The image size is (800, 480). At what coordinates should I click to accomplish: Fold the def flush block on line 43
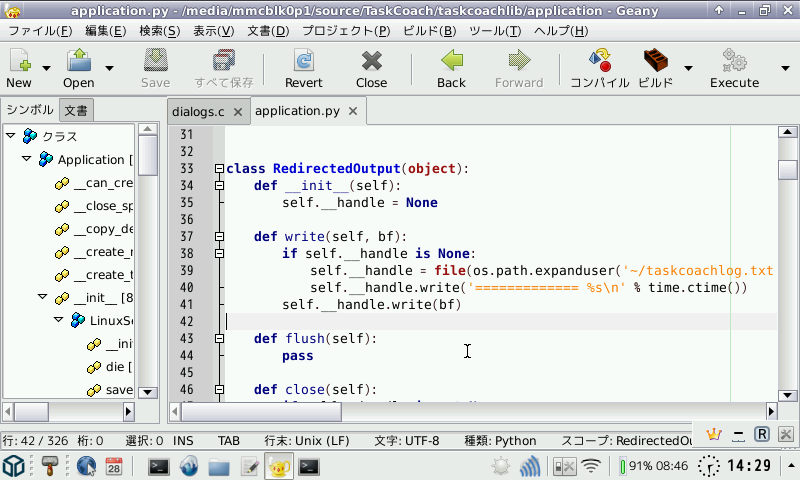[219, 339]
